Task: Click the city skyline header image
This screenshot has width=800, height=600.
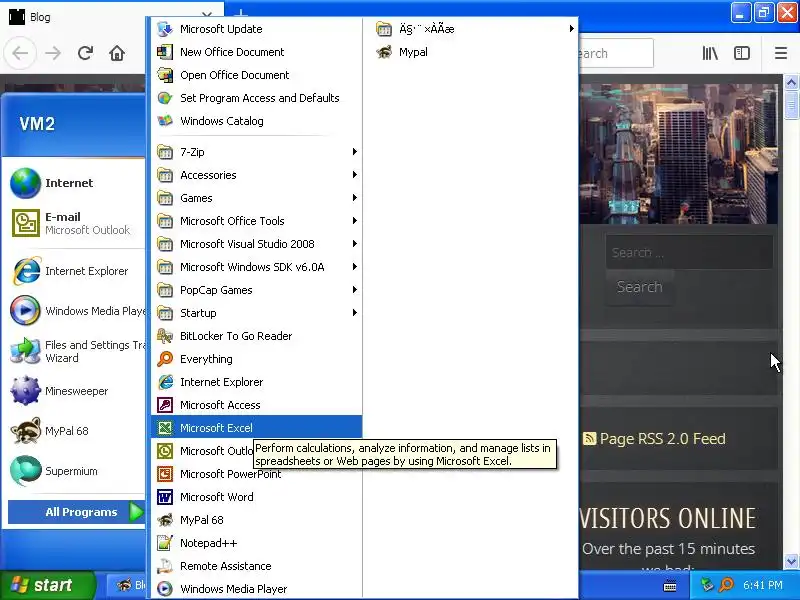Action: coord(679,154)
